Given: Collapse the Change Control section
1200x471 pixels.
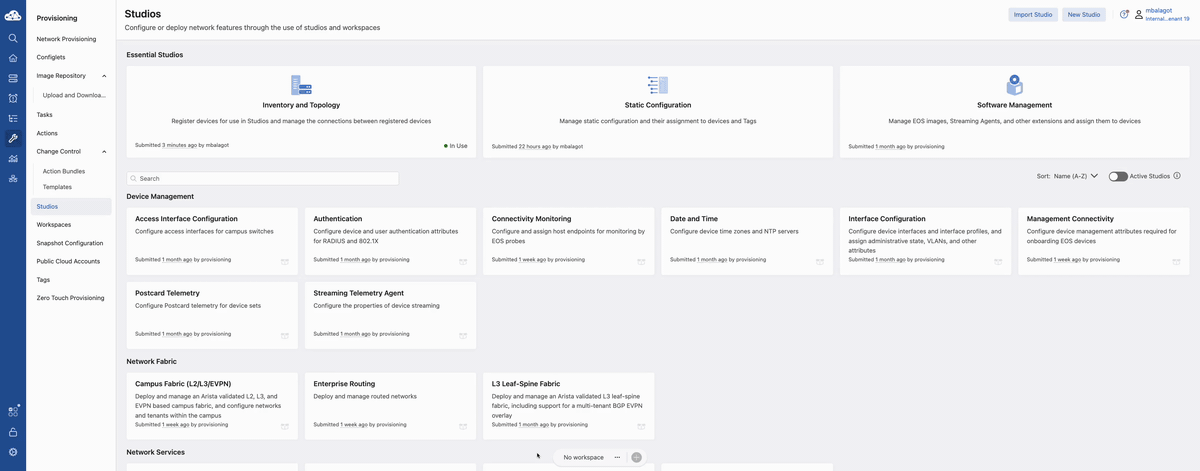Looking at the screenshot, I should [105, 152].
